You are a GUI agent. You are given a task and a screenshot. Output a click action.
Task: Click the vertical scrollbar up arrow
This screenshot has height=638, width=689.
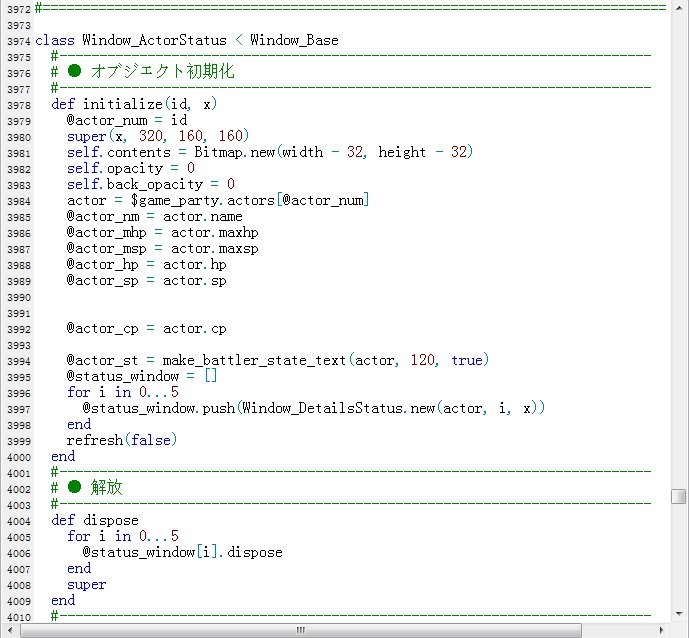(x=680, y=8)
